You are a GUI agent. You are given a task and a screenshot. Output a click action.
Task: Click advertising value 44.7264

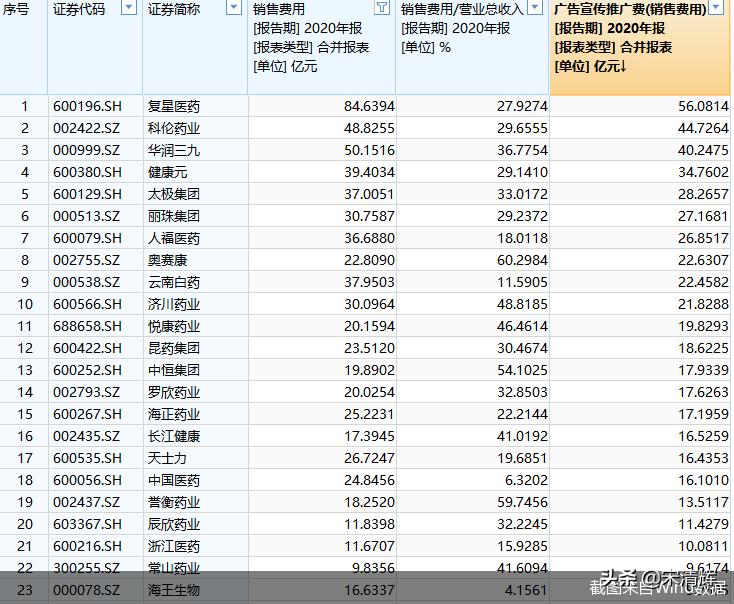pyautogui.click(x=704, y=128)
